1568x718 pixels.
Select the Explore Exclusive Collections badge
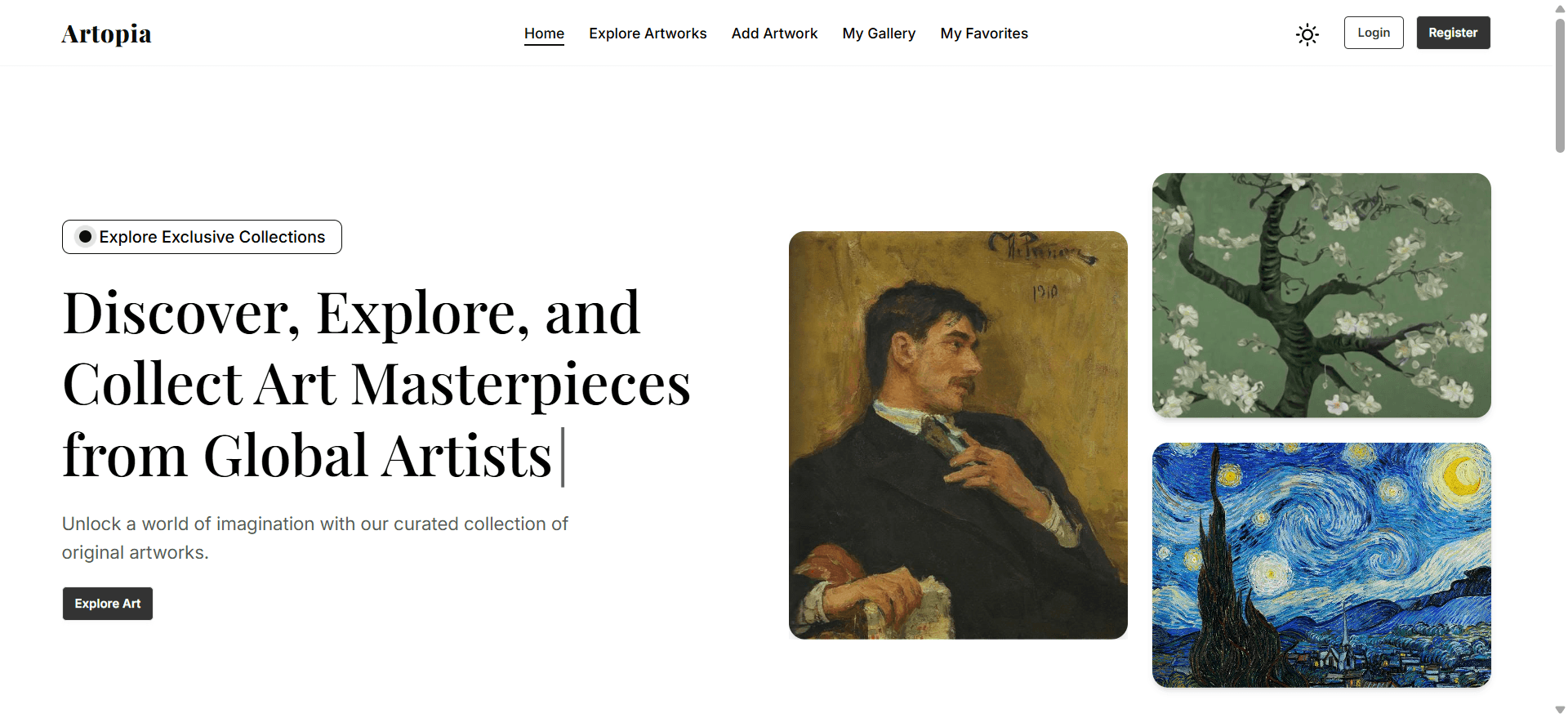[x=212, y=237]
